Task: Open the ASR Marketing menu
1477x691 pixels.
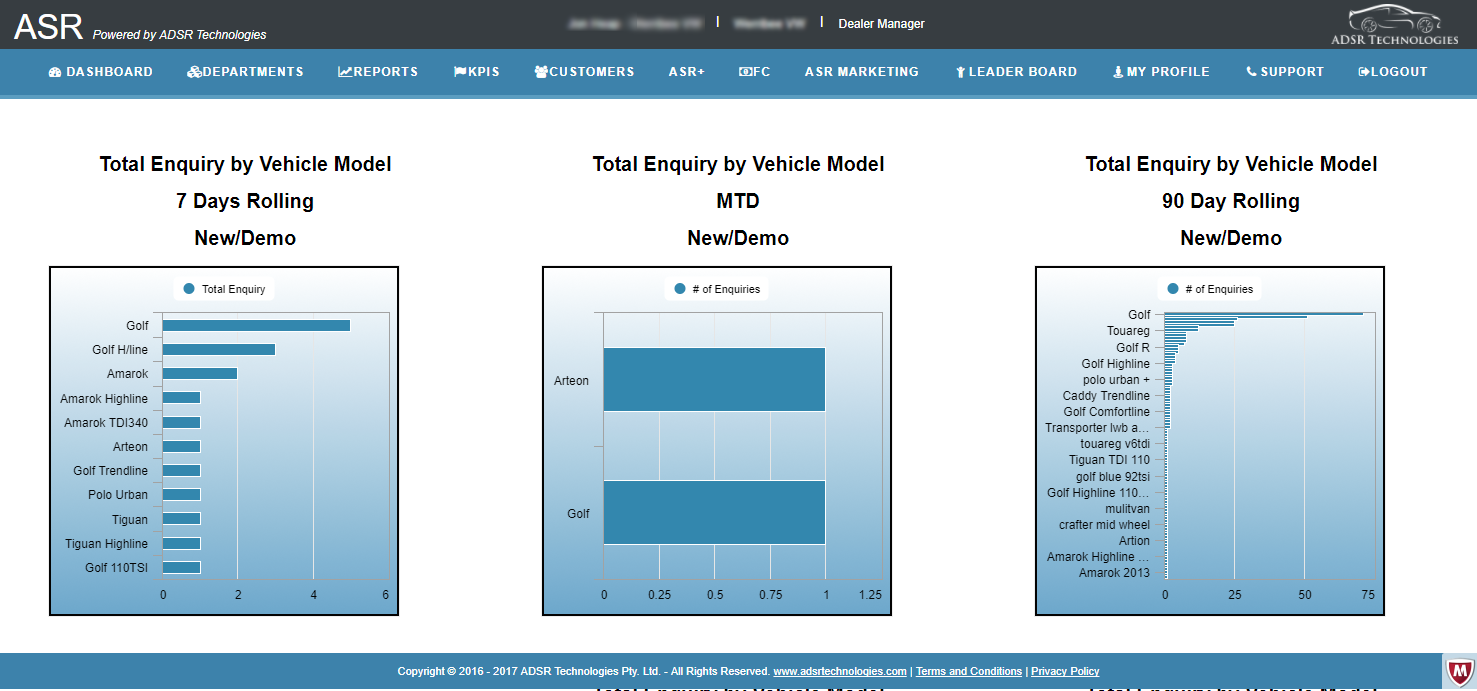Action: [x=861, y=72]
